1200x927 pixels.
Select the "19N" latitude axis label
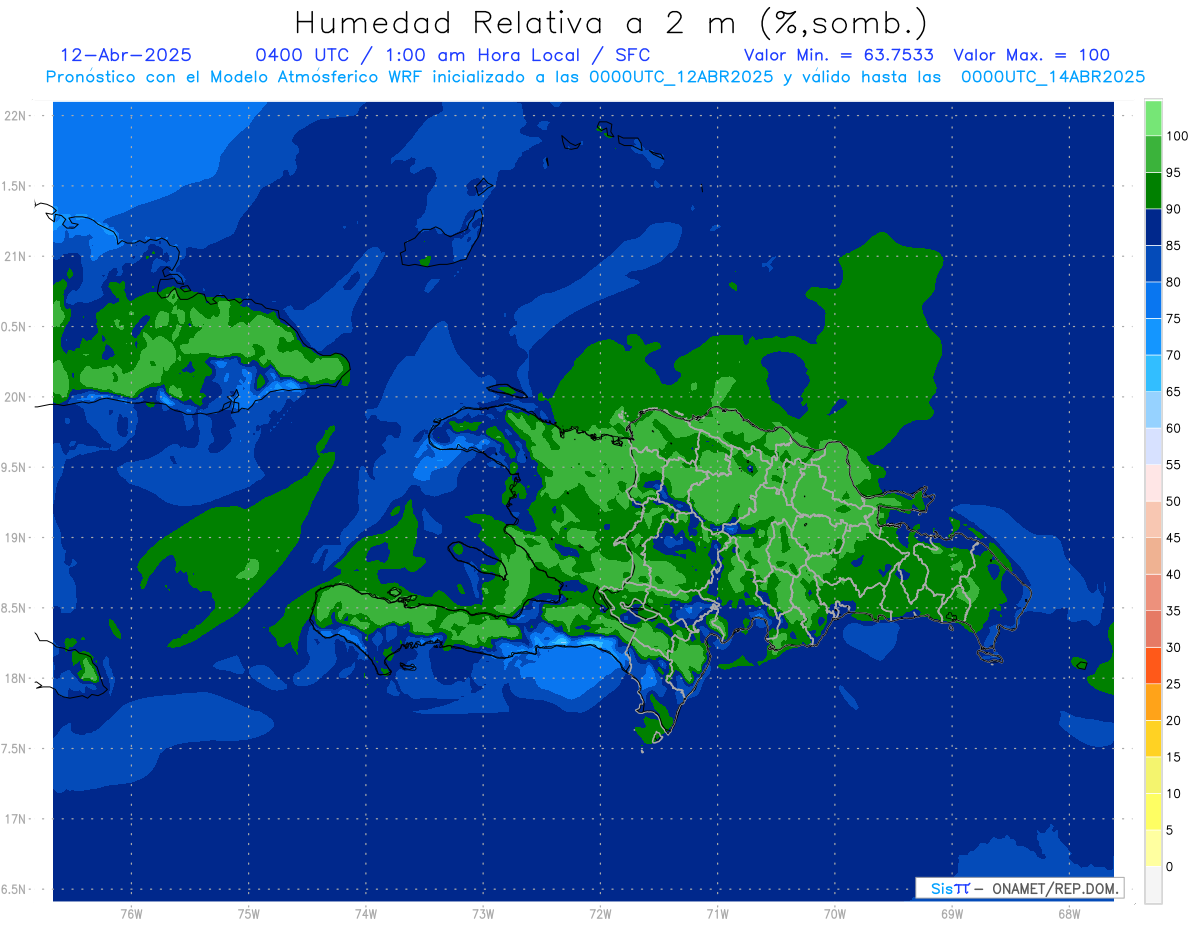click(x=15, y=538)
